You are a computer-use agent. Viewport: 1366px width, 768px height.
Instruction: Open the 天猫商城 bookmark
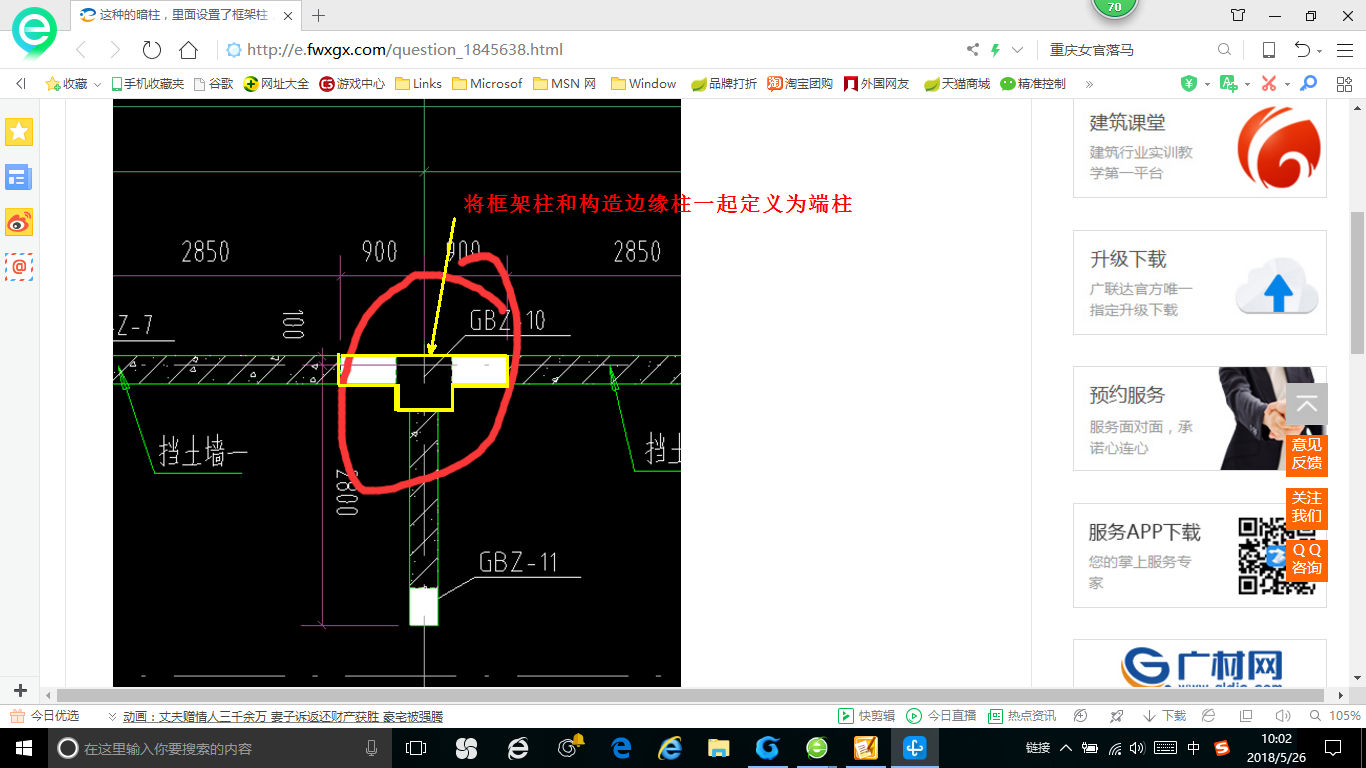pos(957,84)
